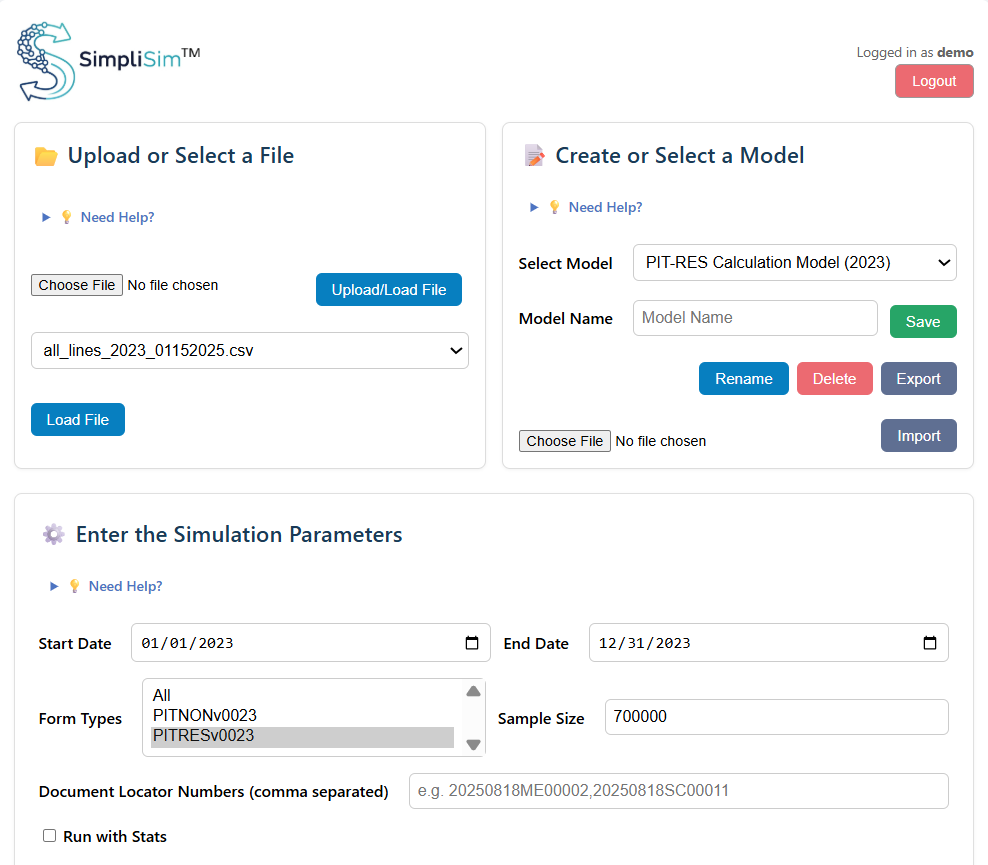
Task: Open the all_lines_2023 file dropdown
Action: 250,351
